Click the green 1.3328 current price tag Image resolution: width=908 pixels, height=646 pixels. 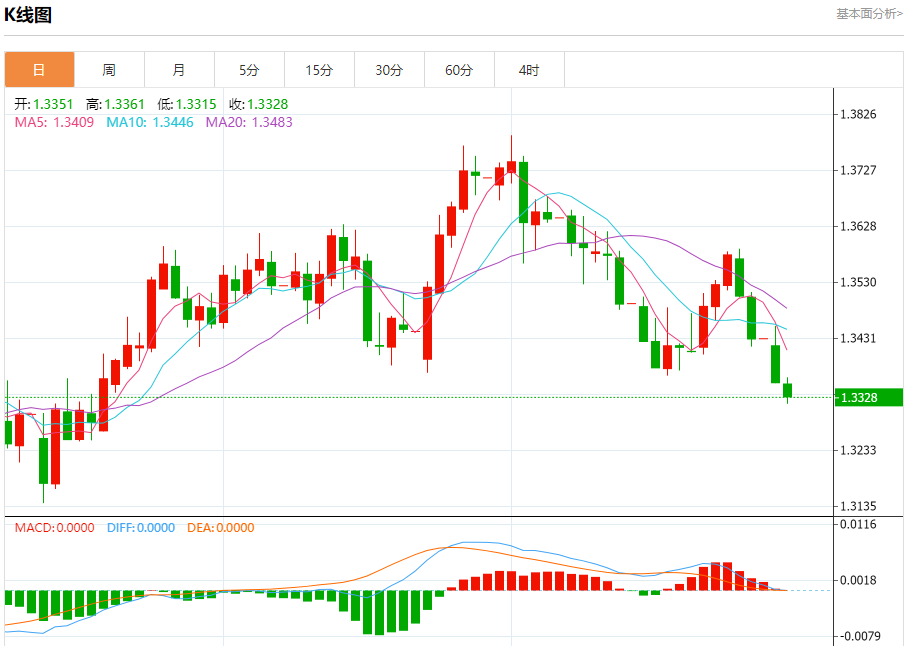click(869, 398)
